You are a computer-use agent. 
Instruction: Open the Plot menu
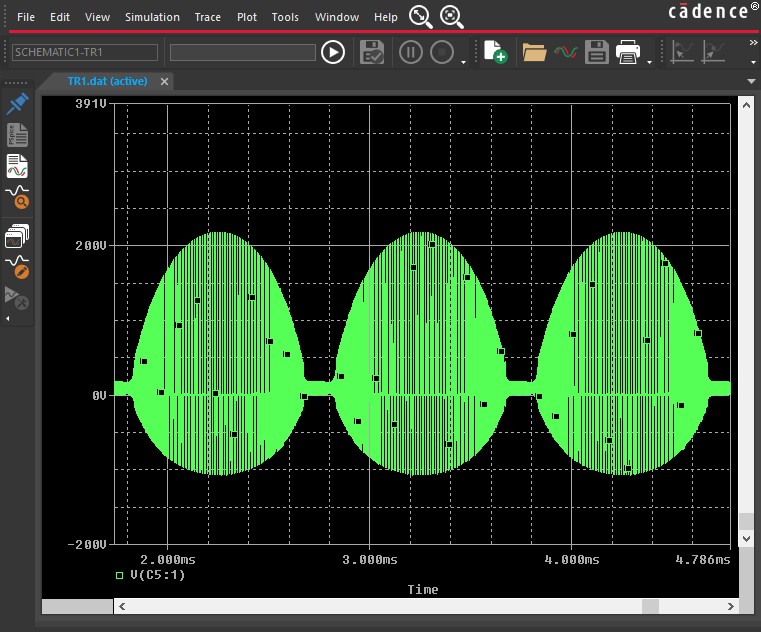247,17
